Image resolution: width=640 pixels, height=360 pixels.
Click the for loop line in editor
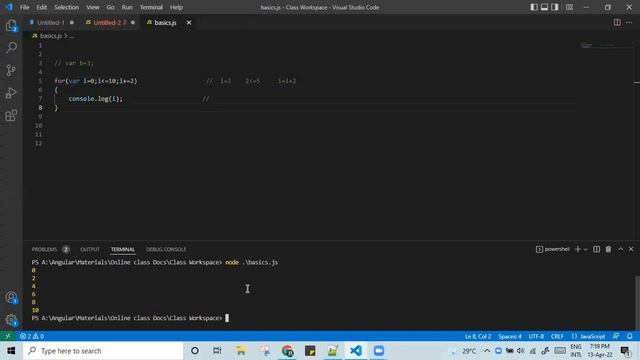(96, 81)
